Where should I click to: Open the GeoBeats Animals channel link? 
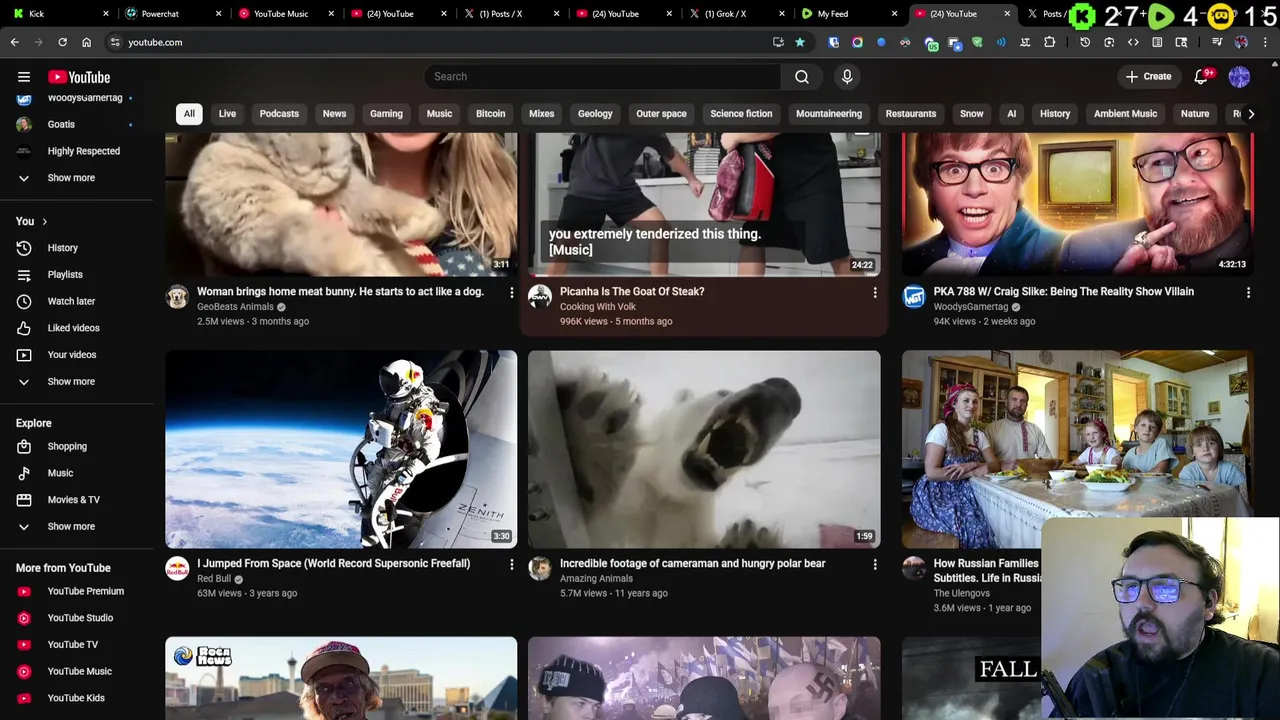click(235, 307)
